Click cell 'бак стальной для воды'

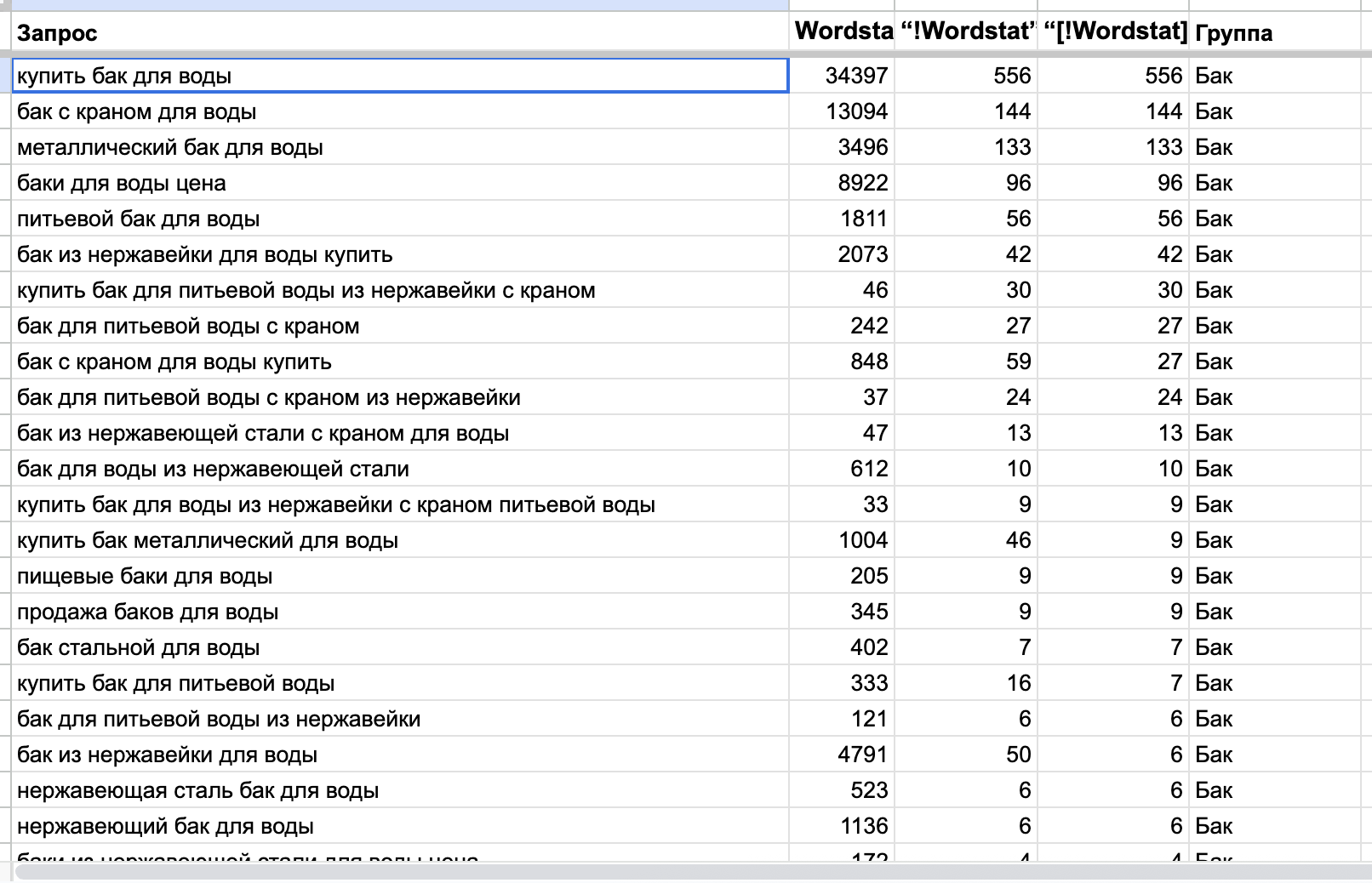401,647
